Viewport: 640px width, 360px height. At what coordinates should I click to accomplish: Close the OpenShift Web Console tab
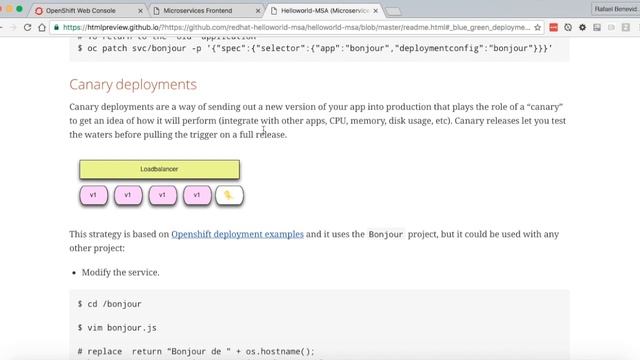140,11
